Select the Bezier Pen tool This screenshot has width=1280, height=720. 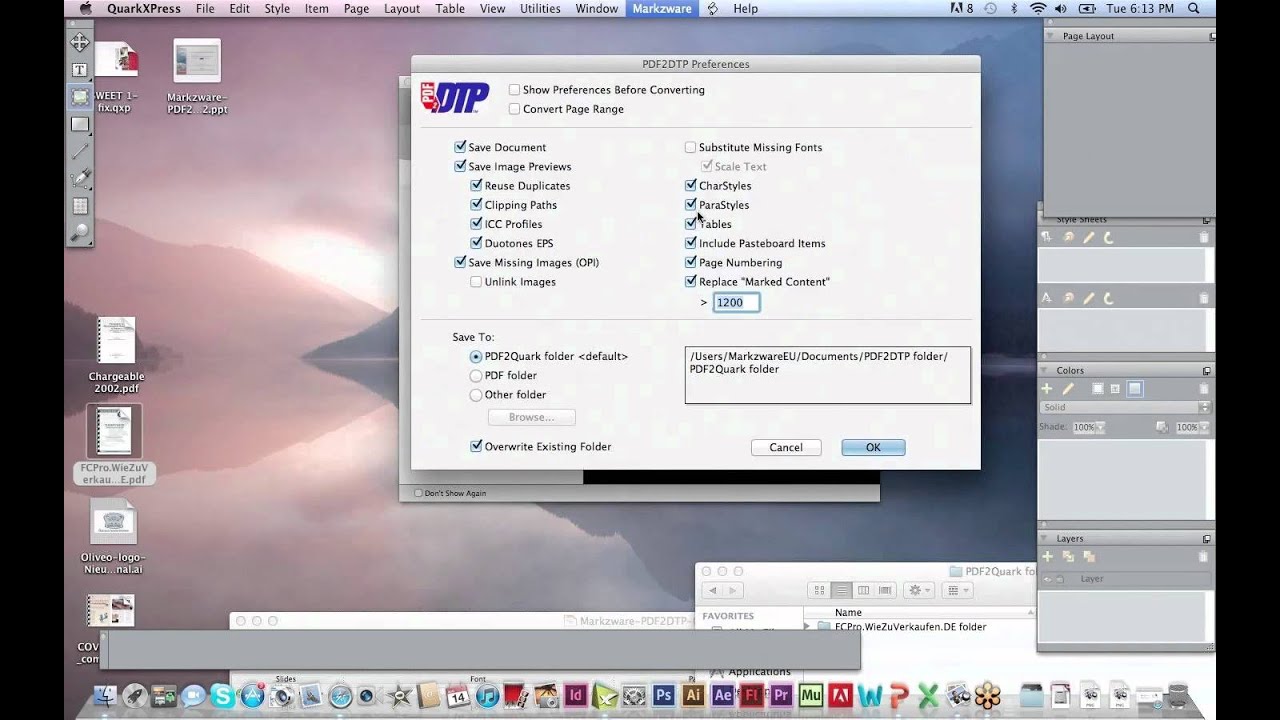tap(79, 178)
